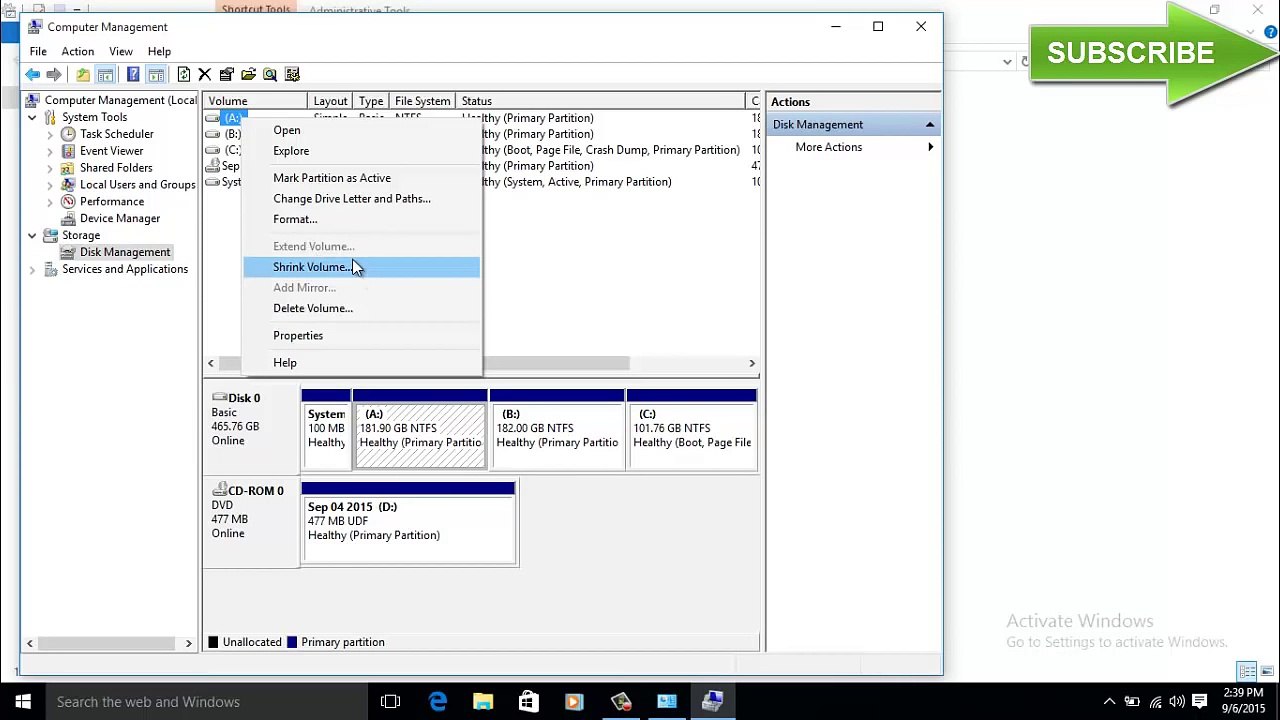
Task: Choose Change Drive Letter and Paths
Action: tap(361, 199)
